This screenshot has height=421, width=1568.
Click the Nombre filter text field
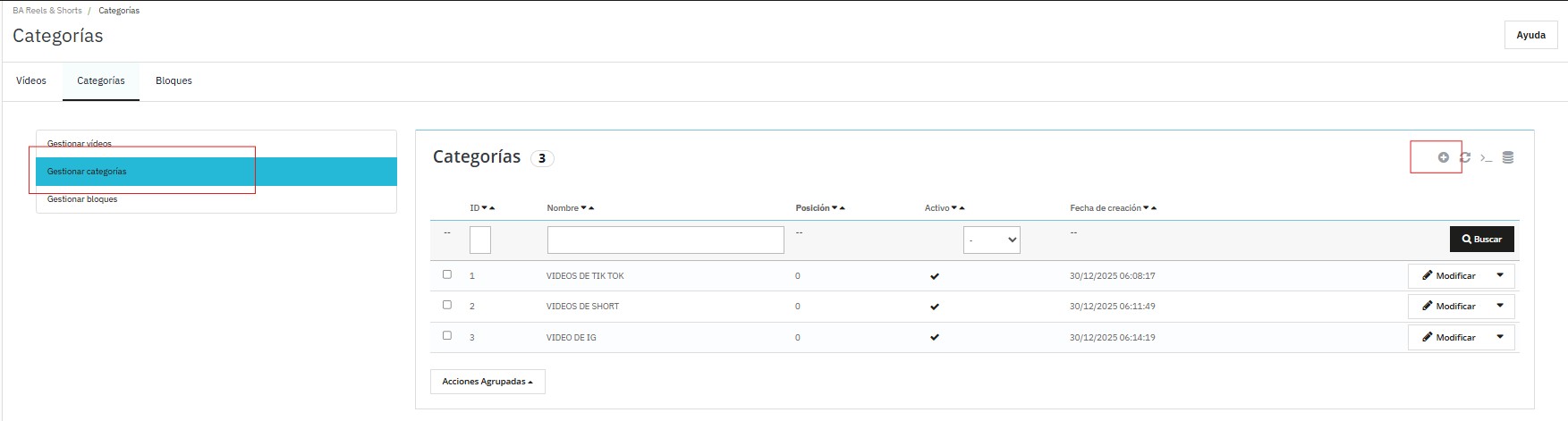point(665,240)
